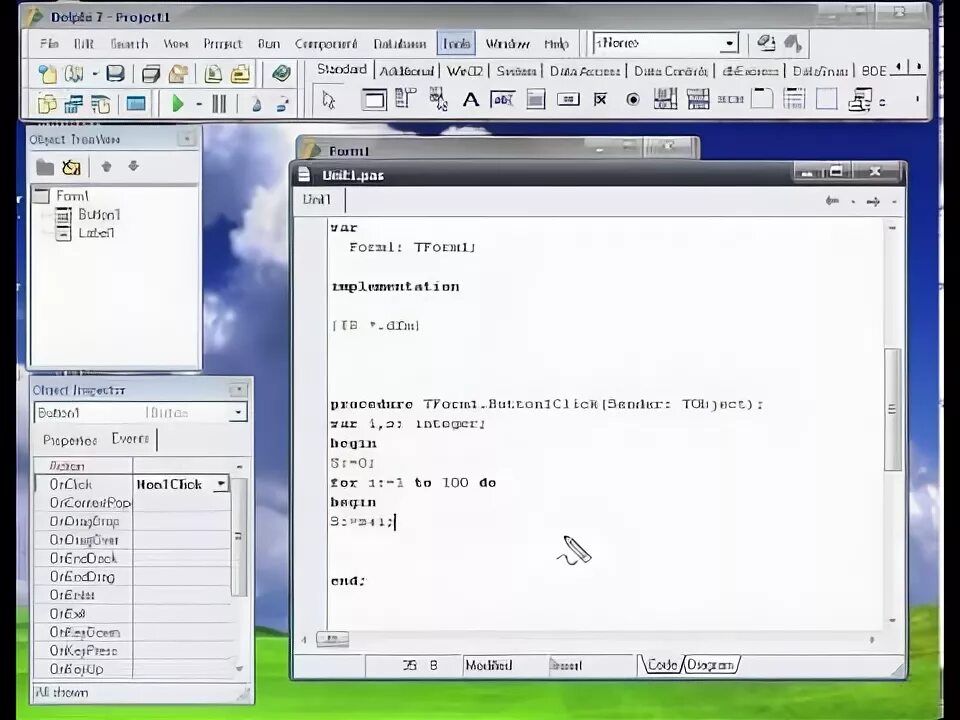Click the Step Over debug icon

[283, 104]
